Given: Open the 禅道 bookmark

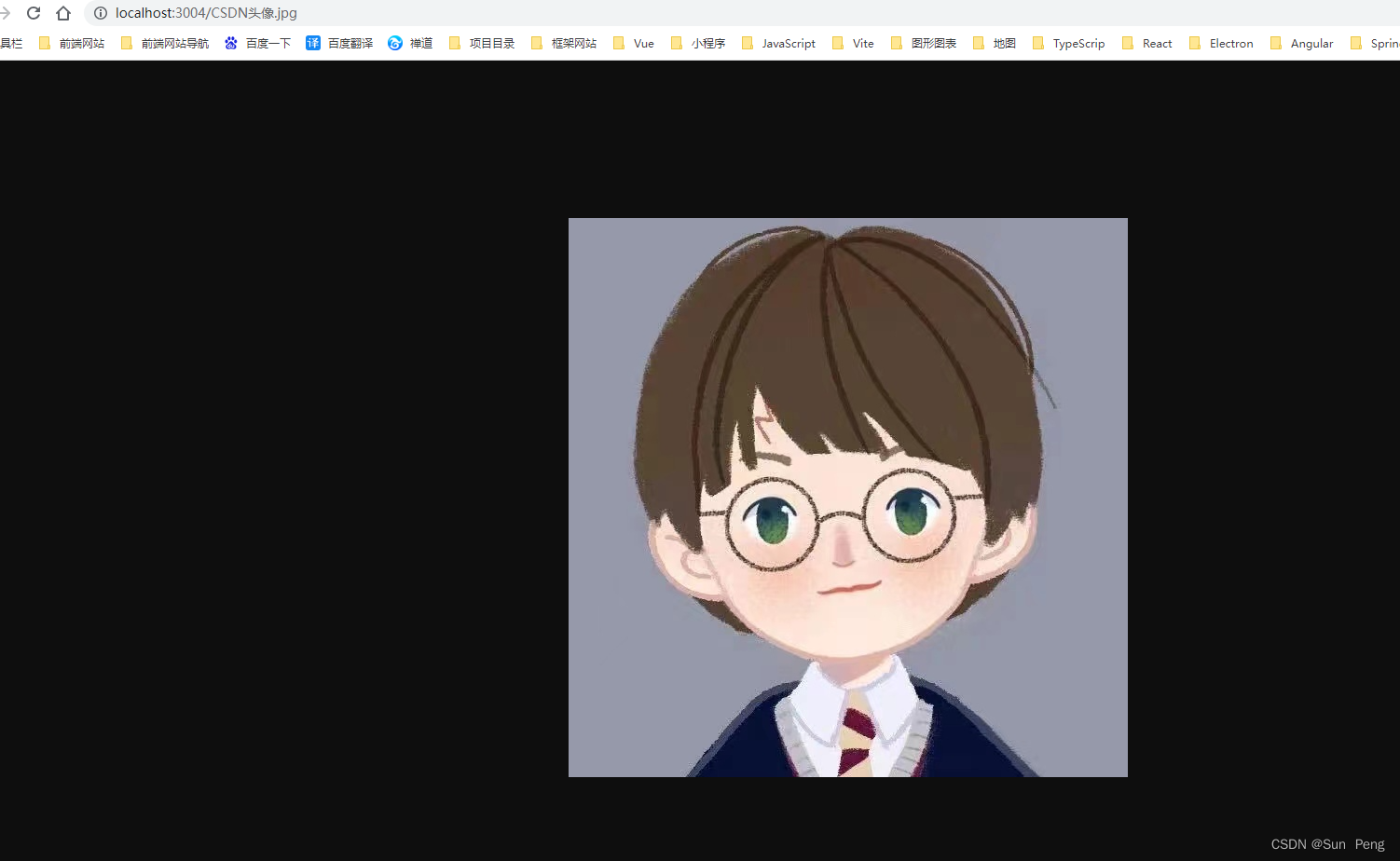Looking at the screenshot, I should click(x=411, y=43).
